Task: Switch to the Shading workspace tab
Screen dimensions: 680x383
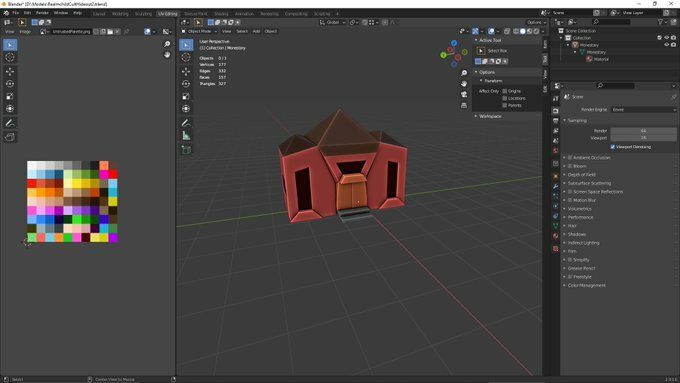Action: 221,13
